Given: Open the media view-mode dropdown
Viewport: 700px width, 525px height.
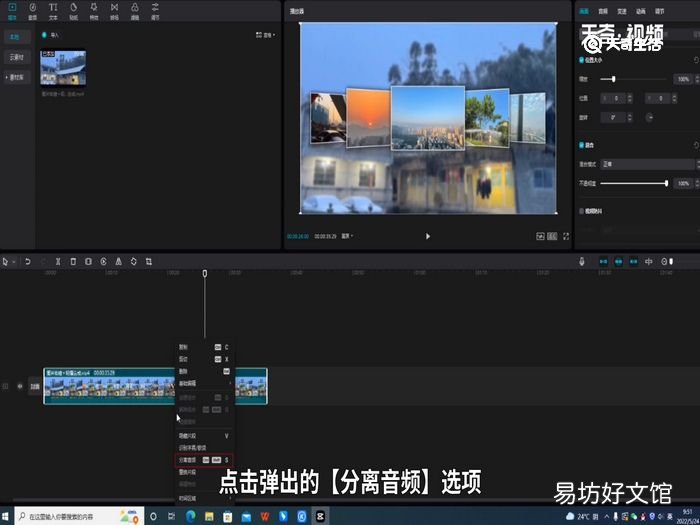Looking at the screenshot, I should tap(265, 35).
